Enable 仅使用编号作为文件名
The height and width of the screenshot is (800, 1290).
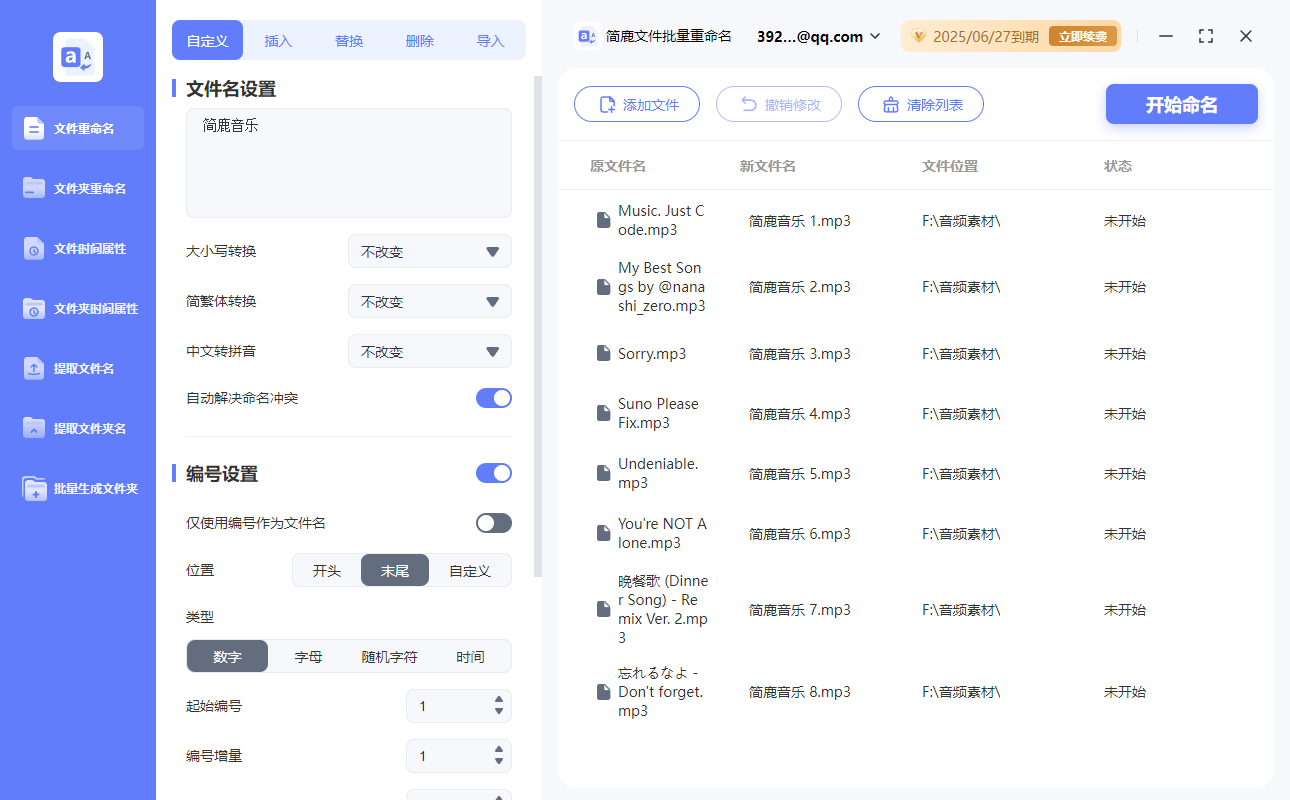(x=493, y=522)
